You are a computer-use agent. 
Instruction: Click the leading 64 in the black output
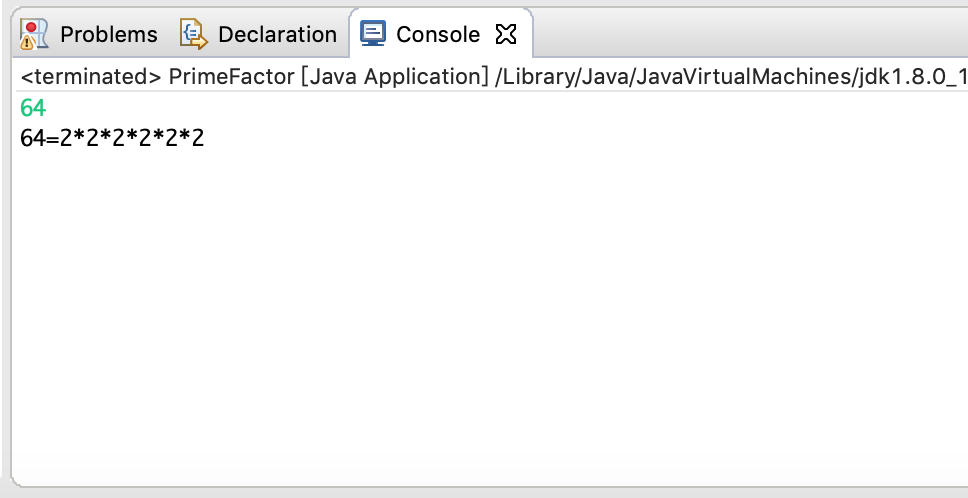(33, 138)
